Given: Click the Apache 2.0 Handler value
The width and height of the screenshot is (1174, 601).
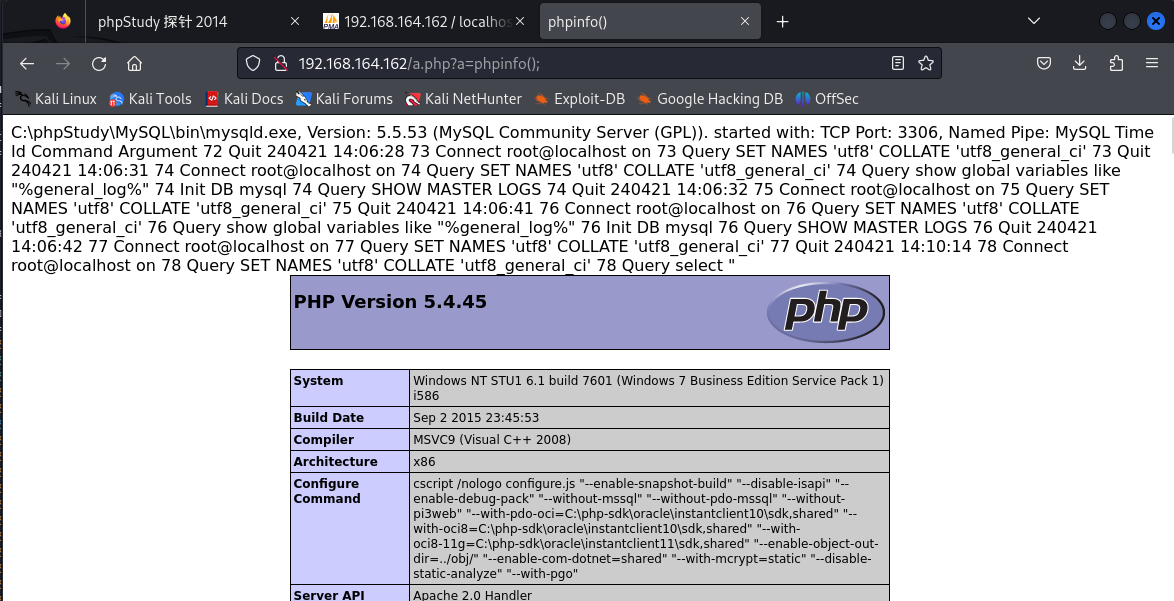Looking at the screenshot, I should [472, 595].
